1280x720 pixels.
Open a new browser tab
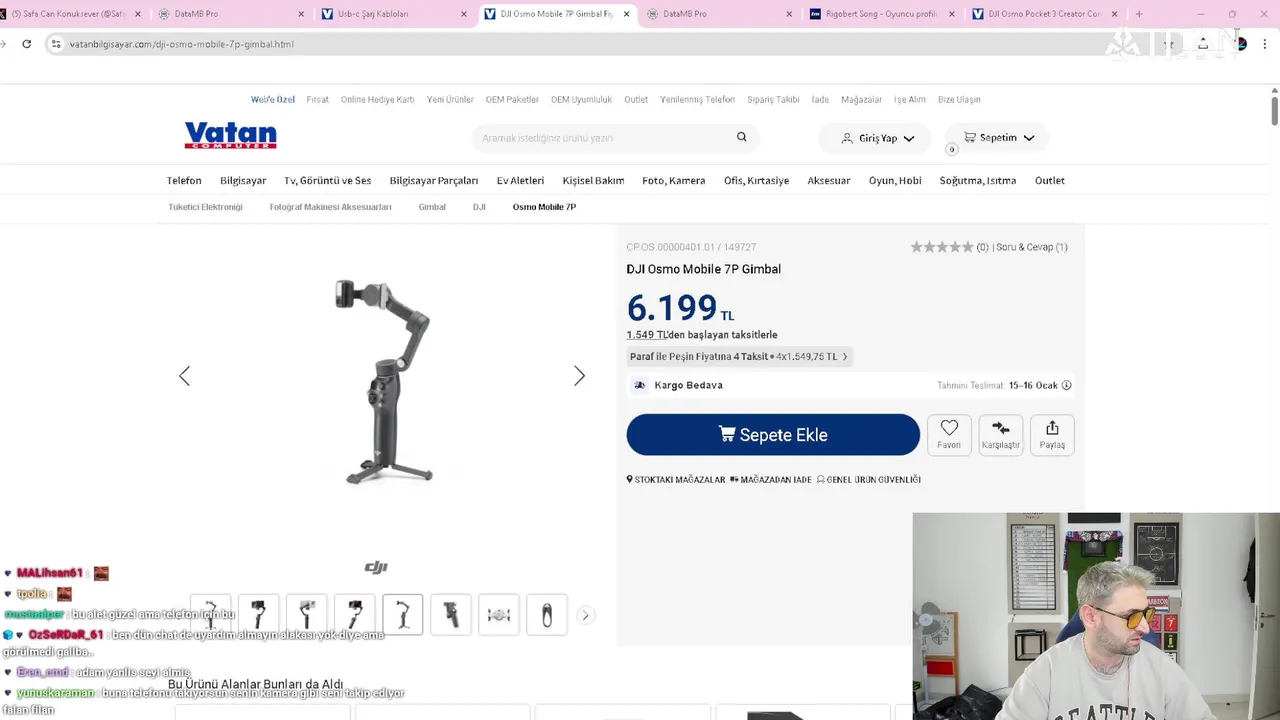click(1139, 14)
